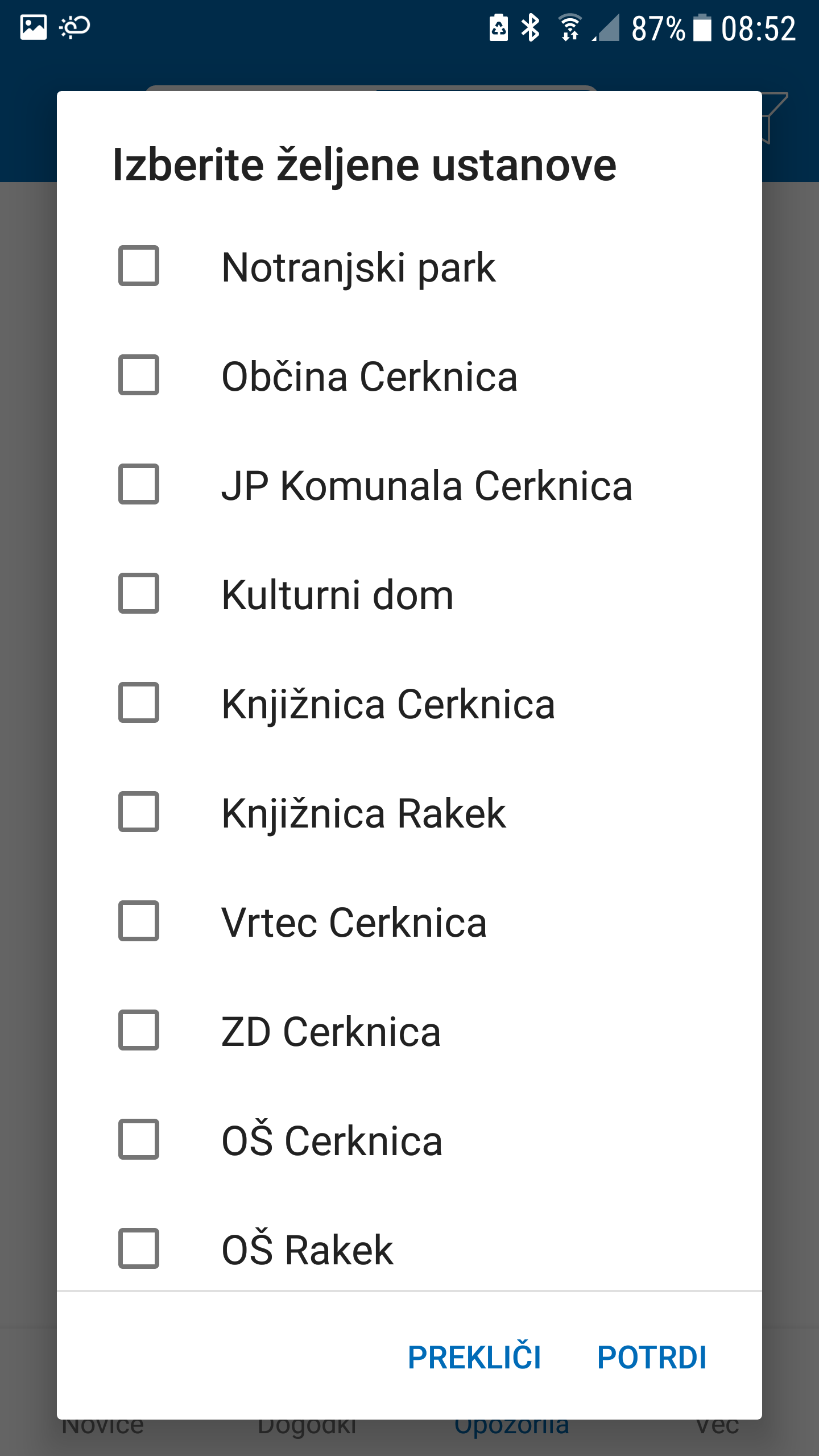The height and width of the screenshot is (1456, 819).
Task: Cancel with the PREKLIČI button
Action: click(474, 1358)
